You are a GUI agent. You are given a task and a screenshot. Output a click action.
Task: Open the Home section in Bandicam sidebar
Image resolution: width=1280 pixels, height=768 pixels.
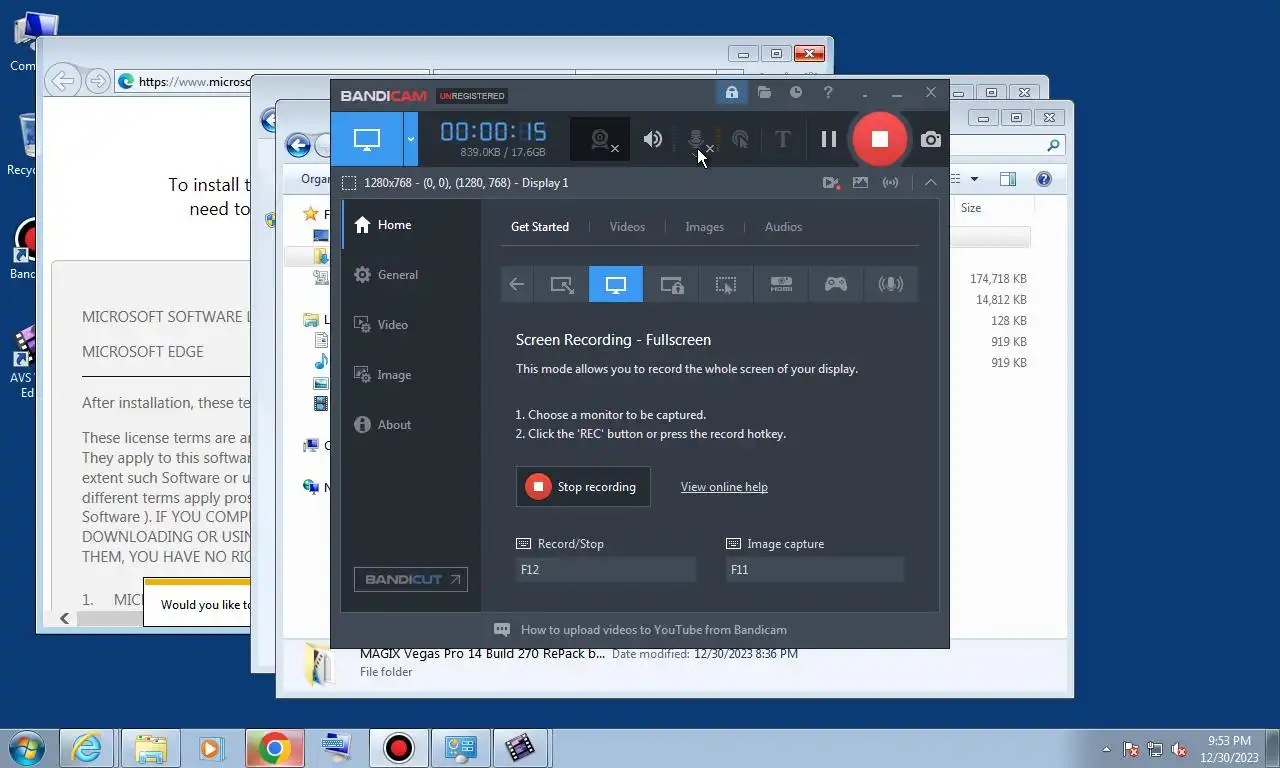coord(411,225)
